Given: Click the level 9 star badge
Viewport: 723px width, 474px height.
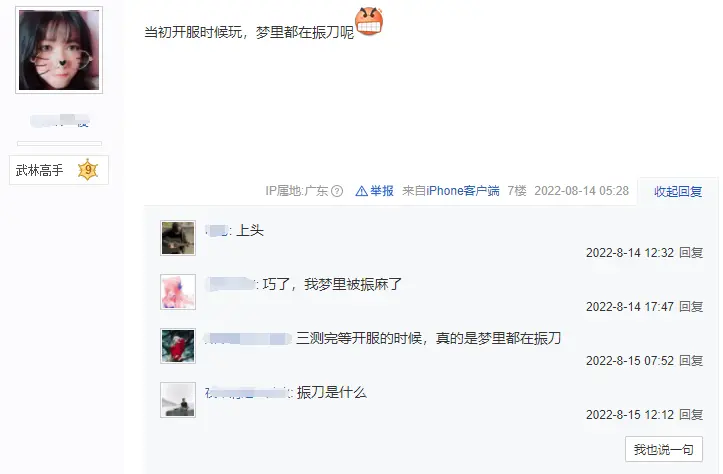Looking at the screenshot, I should tap(88, 170).
